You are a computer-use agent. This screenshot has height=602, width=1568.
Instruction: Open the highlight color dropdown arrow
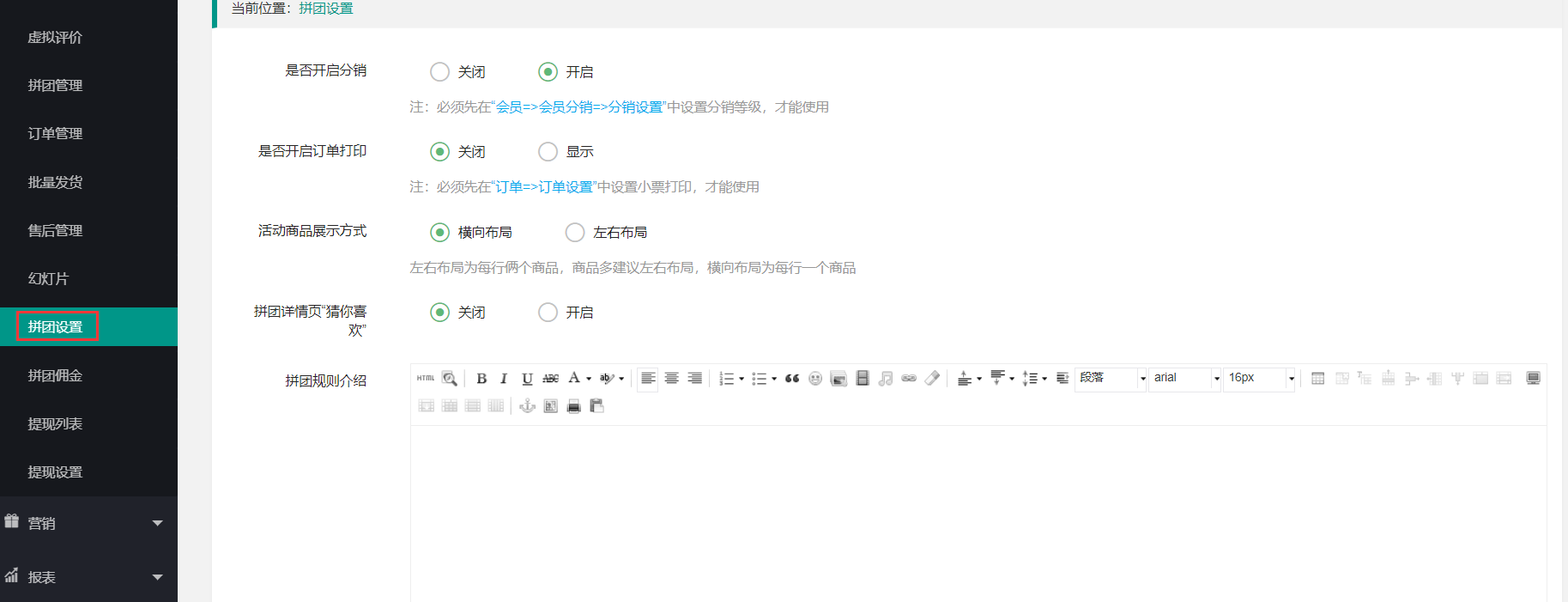point(621,379)
